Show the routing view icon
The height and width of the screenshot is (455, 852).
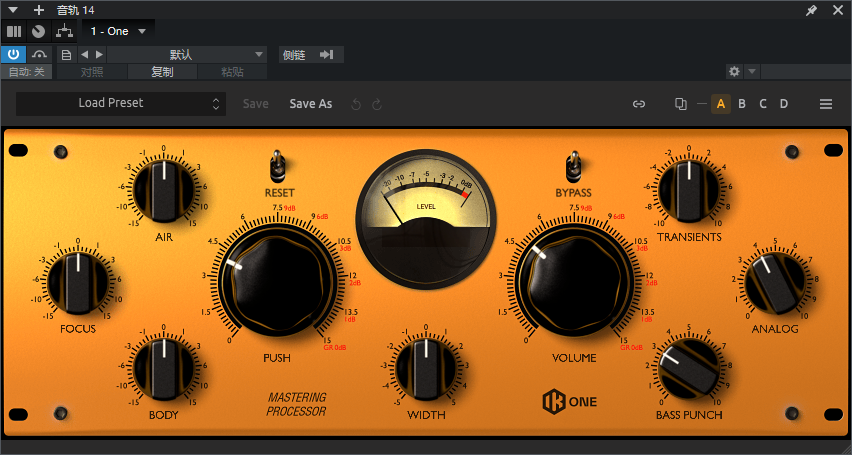pos(65,32)
